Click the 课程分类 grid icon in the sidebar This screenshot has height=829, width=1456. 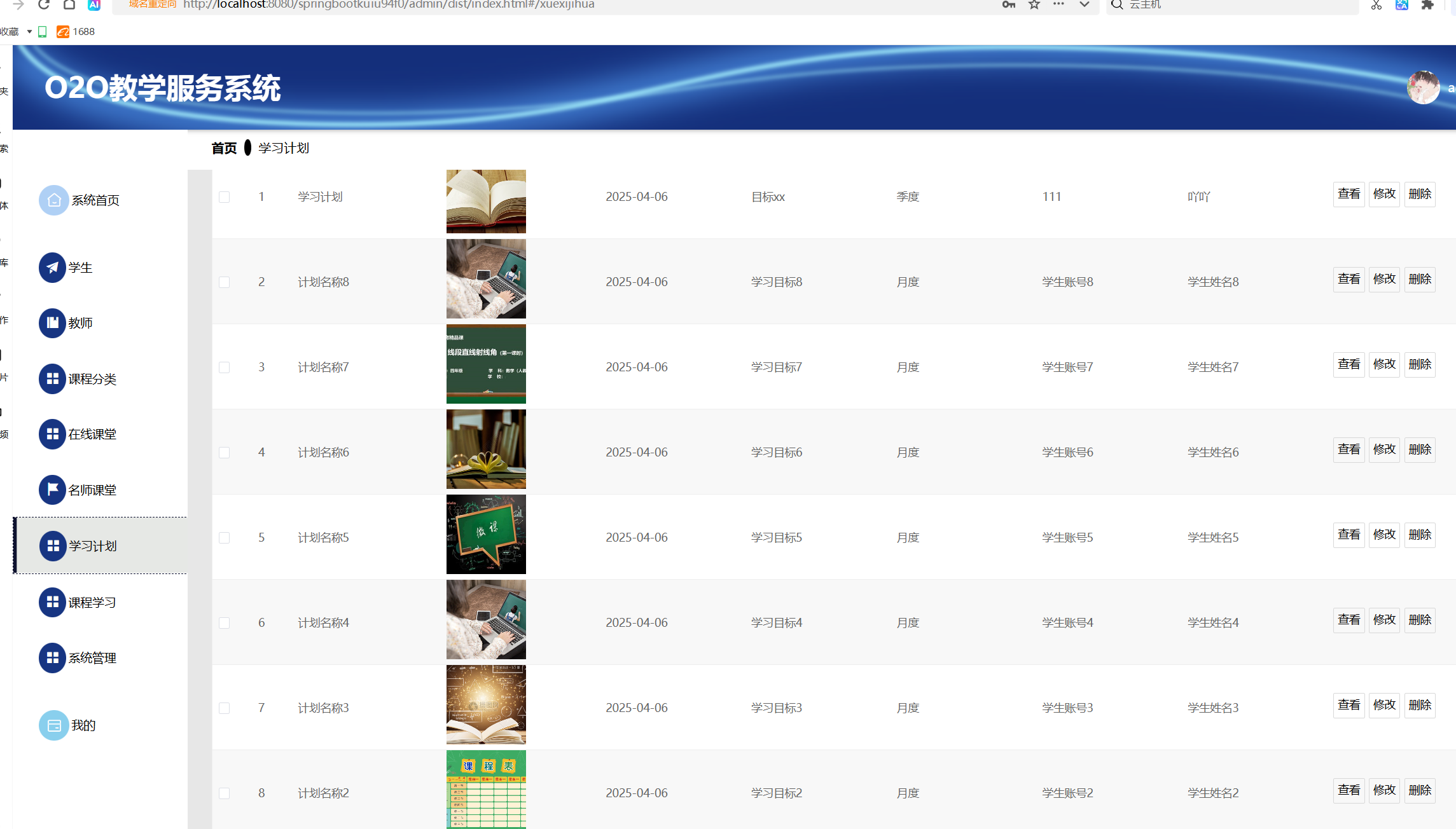click(x=53, y=379)
